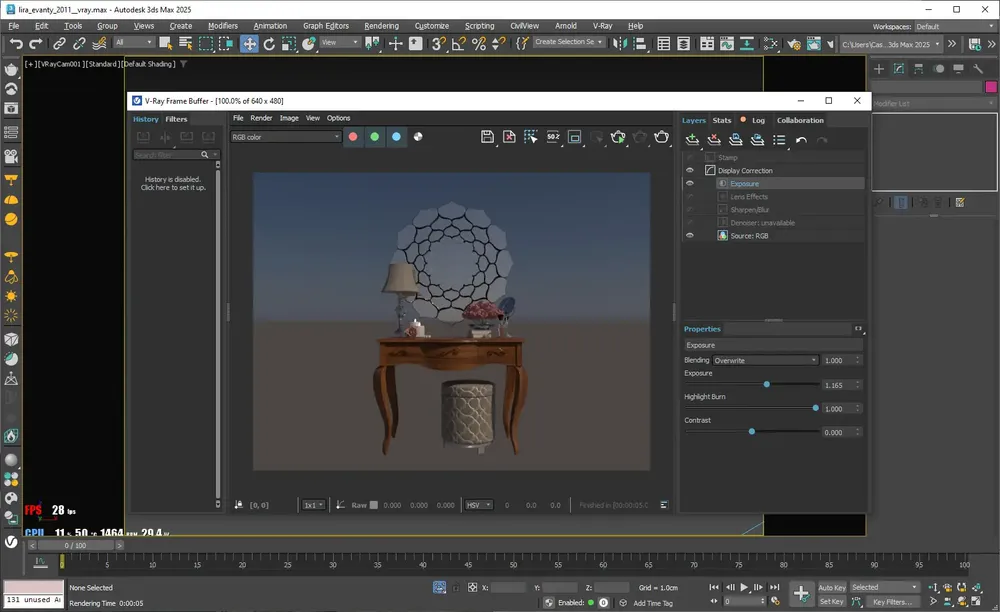Click the Auto Key button

(832, 587)
